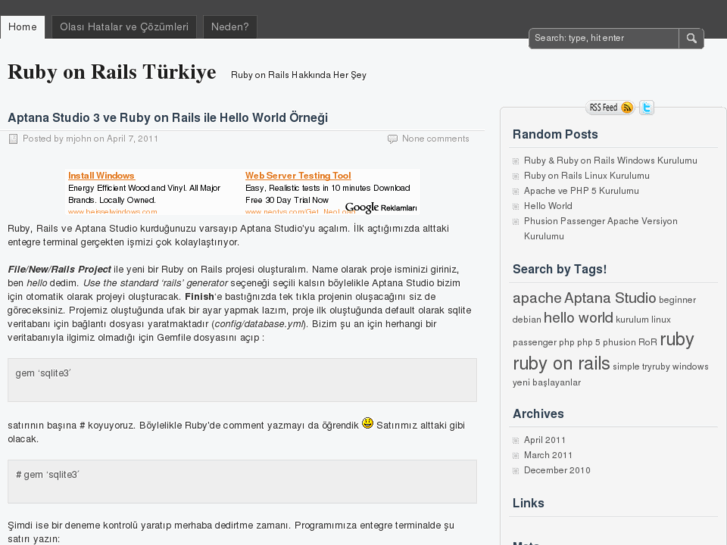Select the simple tag
The image size is (727, 545).
click(x=626, y=367)
